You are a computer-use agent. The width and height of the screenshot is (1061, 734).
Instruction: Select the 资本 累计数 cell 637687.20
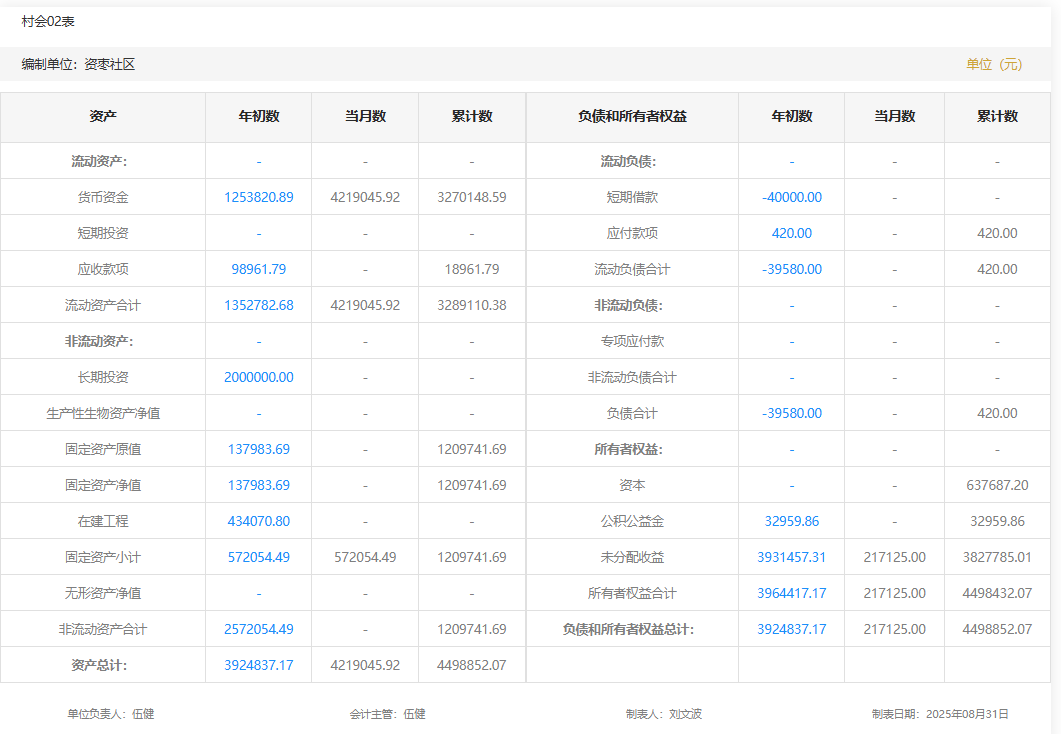click(997, 485)
